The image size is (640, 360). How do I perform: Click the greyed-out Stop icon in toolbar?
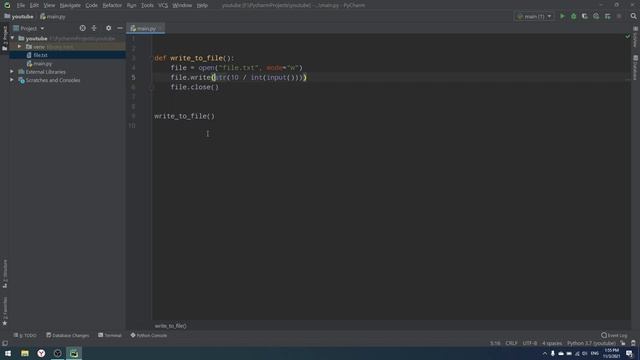pos(619,16)
